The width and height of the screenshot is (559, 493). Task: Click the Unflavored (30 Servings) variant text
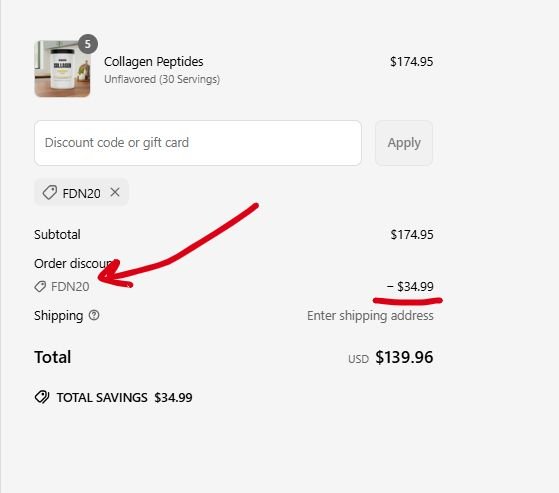(x=162, y=79)
